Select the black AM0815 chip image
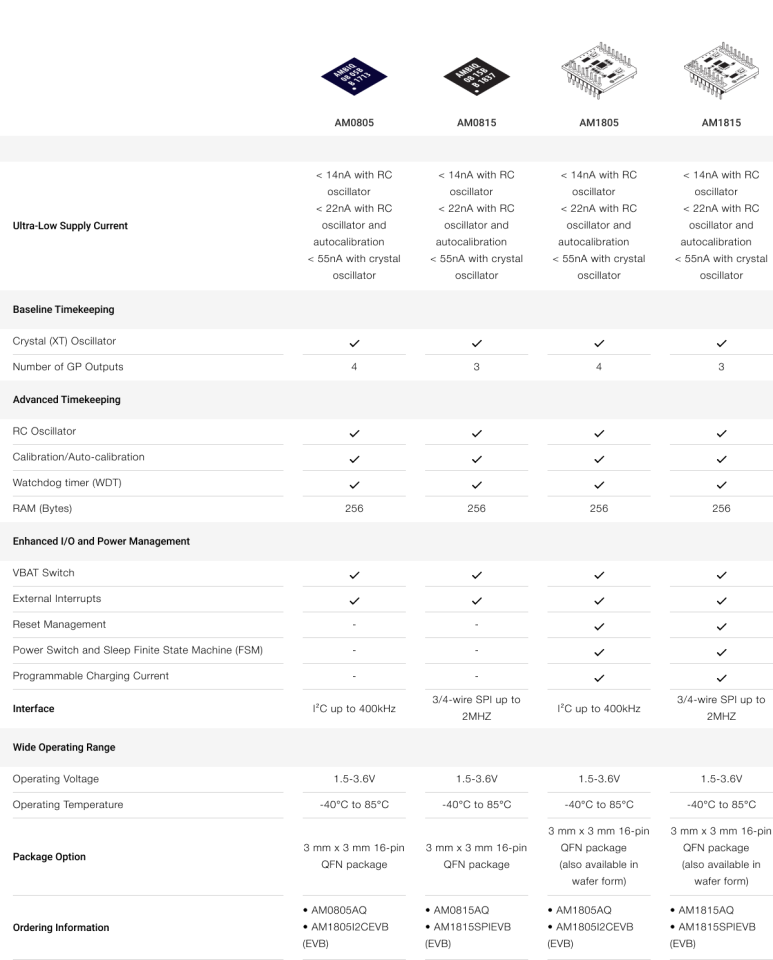The image size is (773, 960). pos(476,77)
